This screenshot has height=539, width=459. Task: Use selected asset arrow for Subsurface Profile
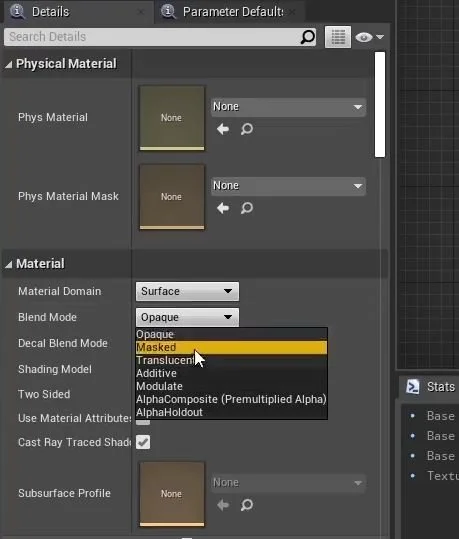click(223, 505)
